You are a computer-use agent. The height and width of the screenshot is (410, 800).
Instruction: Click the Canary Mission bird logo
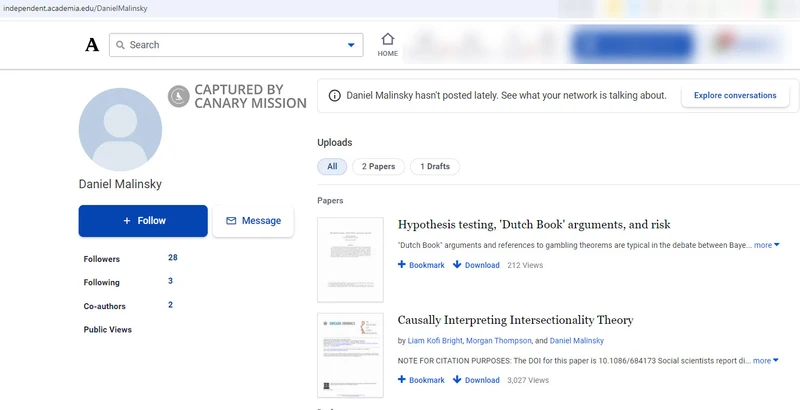pos(178,96)
